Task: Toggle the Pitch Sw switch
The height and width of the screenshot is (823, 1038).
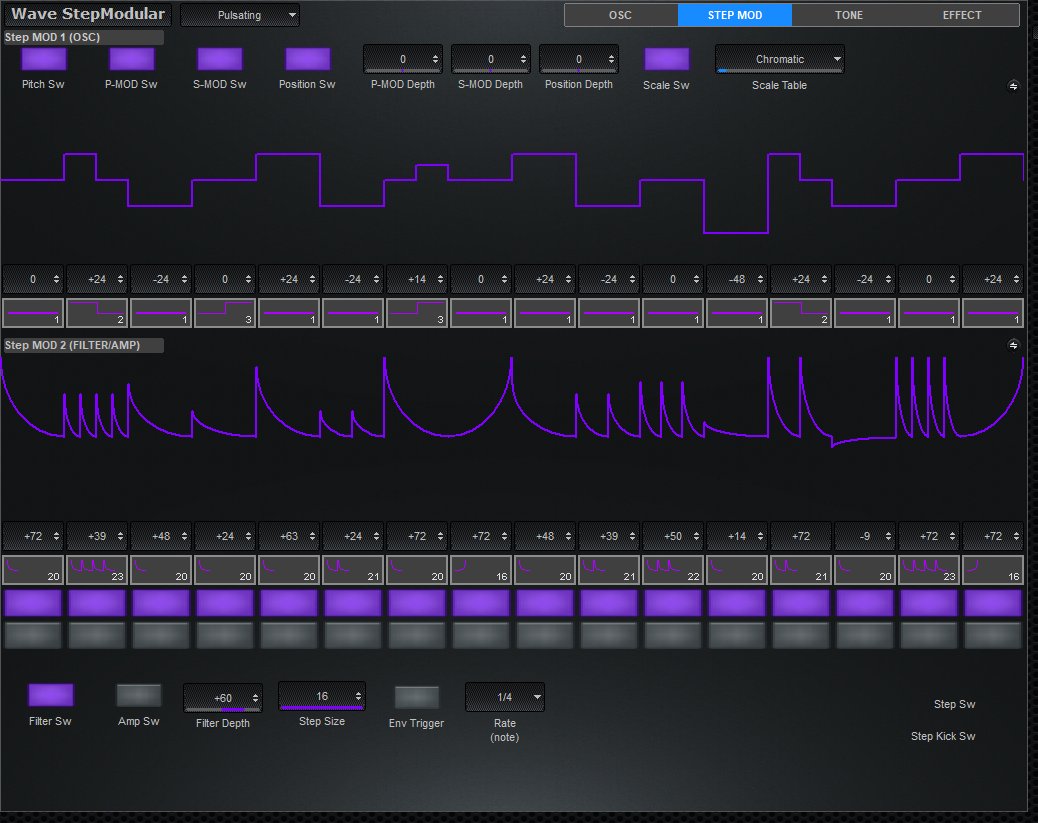Action: click(x=44, y=59)
